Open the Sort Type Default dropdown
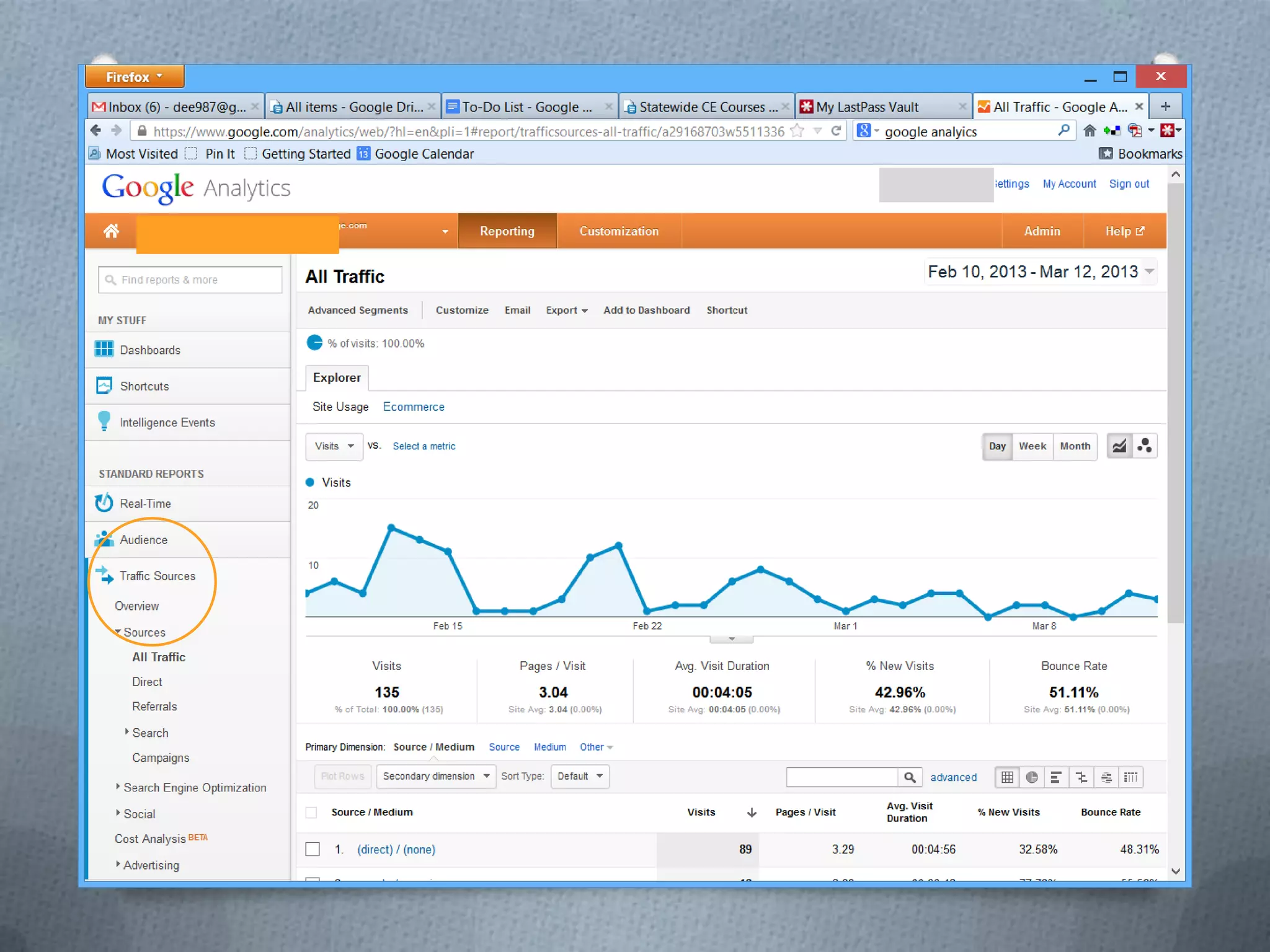Viewport: 1270px width, 952px height. click(580, 777)
